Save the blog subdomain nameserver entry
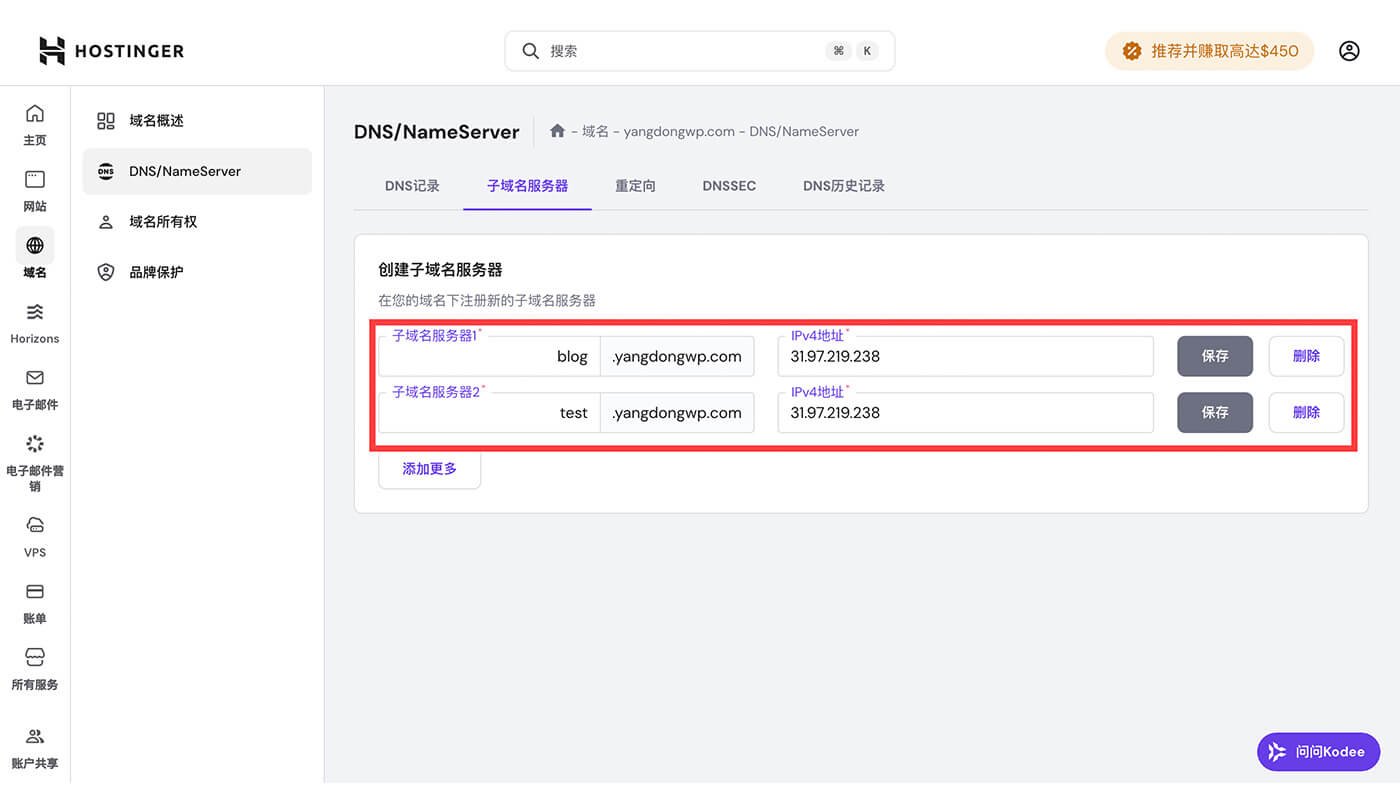1400x800 pixels. [1214, 355]
